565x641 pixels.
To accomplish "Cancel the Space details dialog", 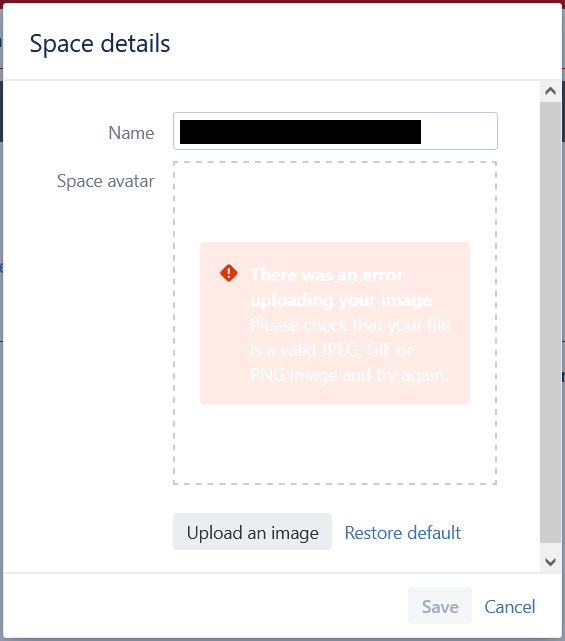I will coord(510,607).
